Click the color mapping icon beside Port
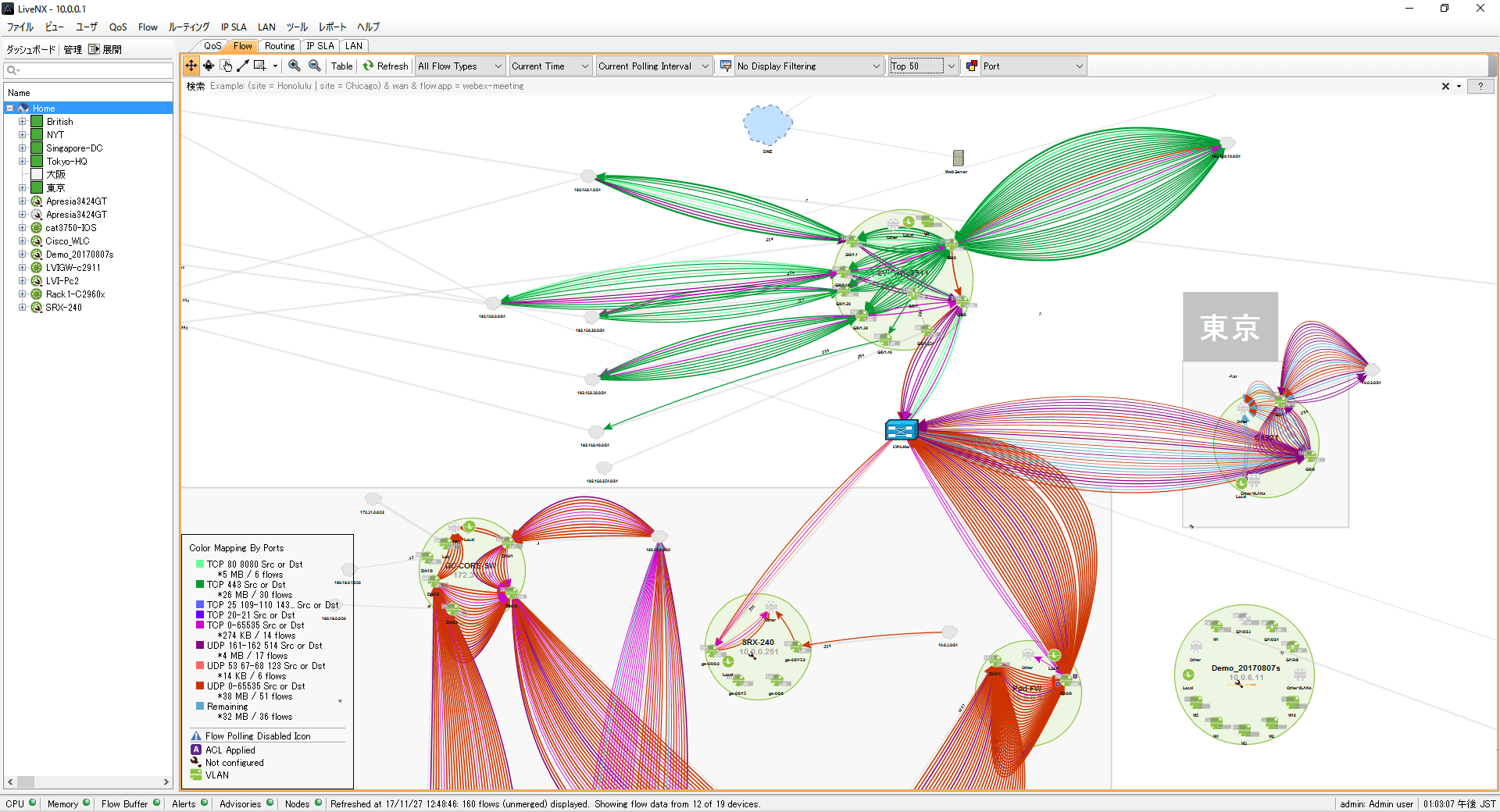The image size is (1500, 812). tap(971, 66)
